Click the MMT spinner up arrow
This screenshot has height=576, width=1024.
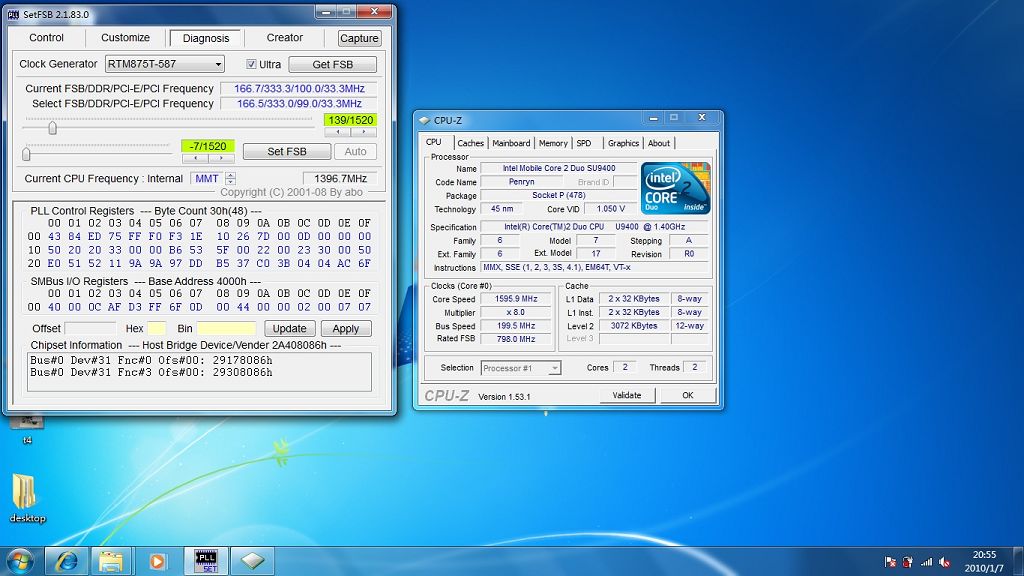231,175
